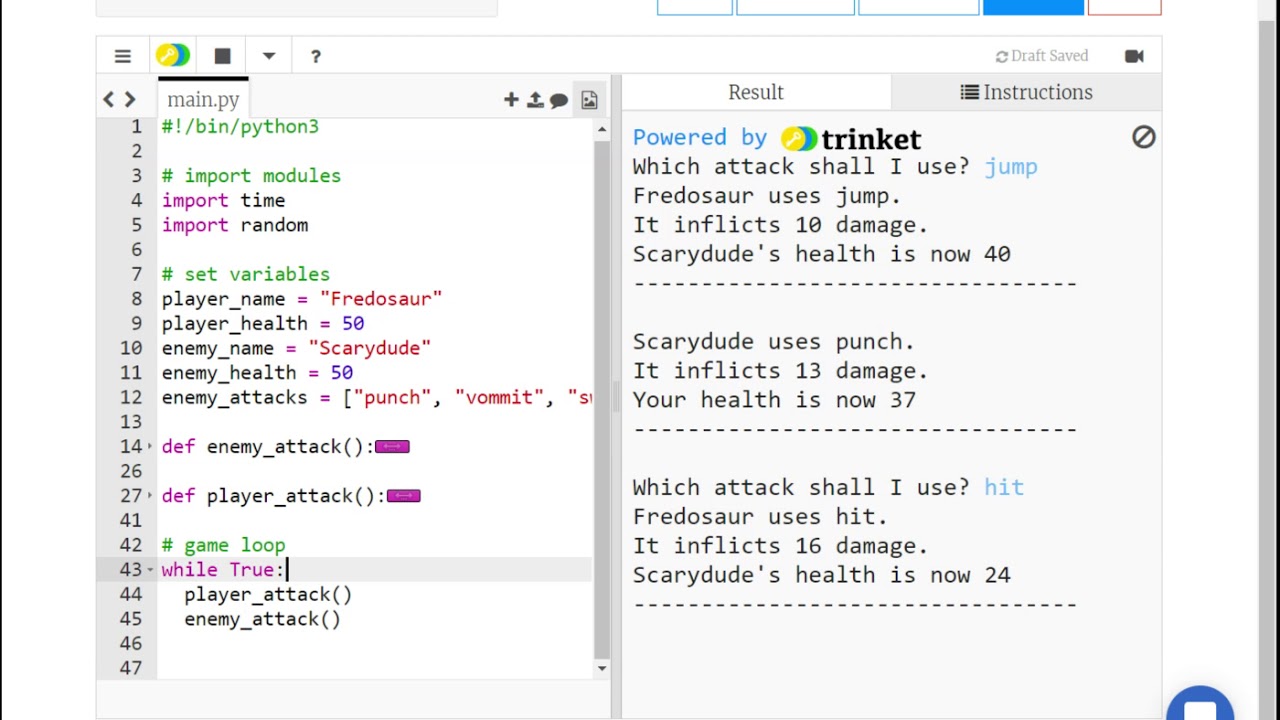Image resolution: width=1280 pixels, height=720 pixels.
Task: Click the trinket logo in output
Action: pyautogui.click(x=851, y=138)
